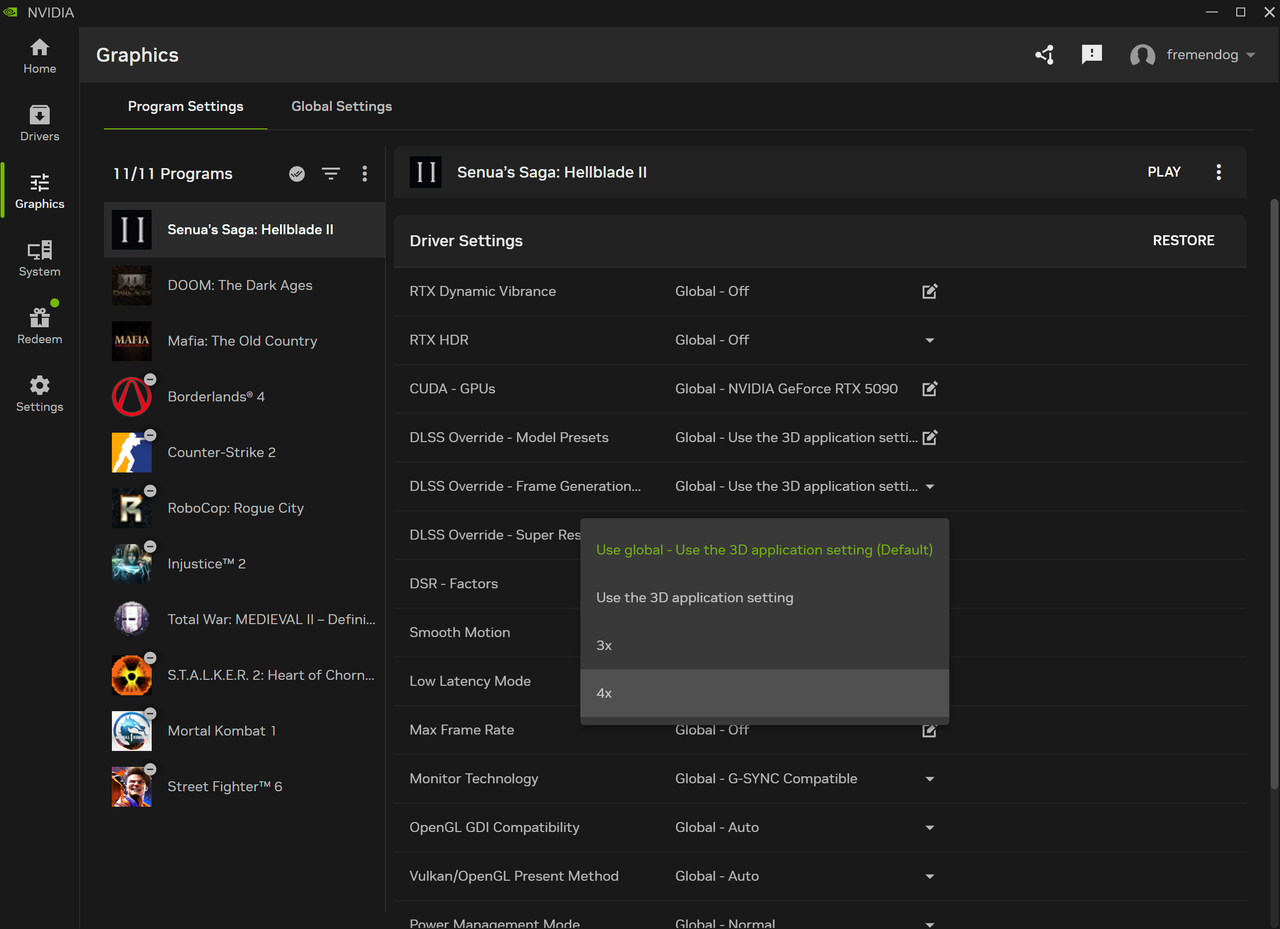This screenshot has height=929, width=1280.
Task: Choose Use global default option
Action: tap(764, 550)
